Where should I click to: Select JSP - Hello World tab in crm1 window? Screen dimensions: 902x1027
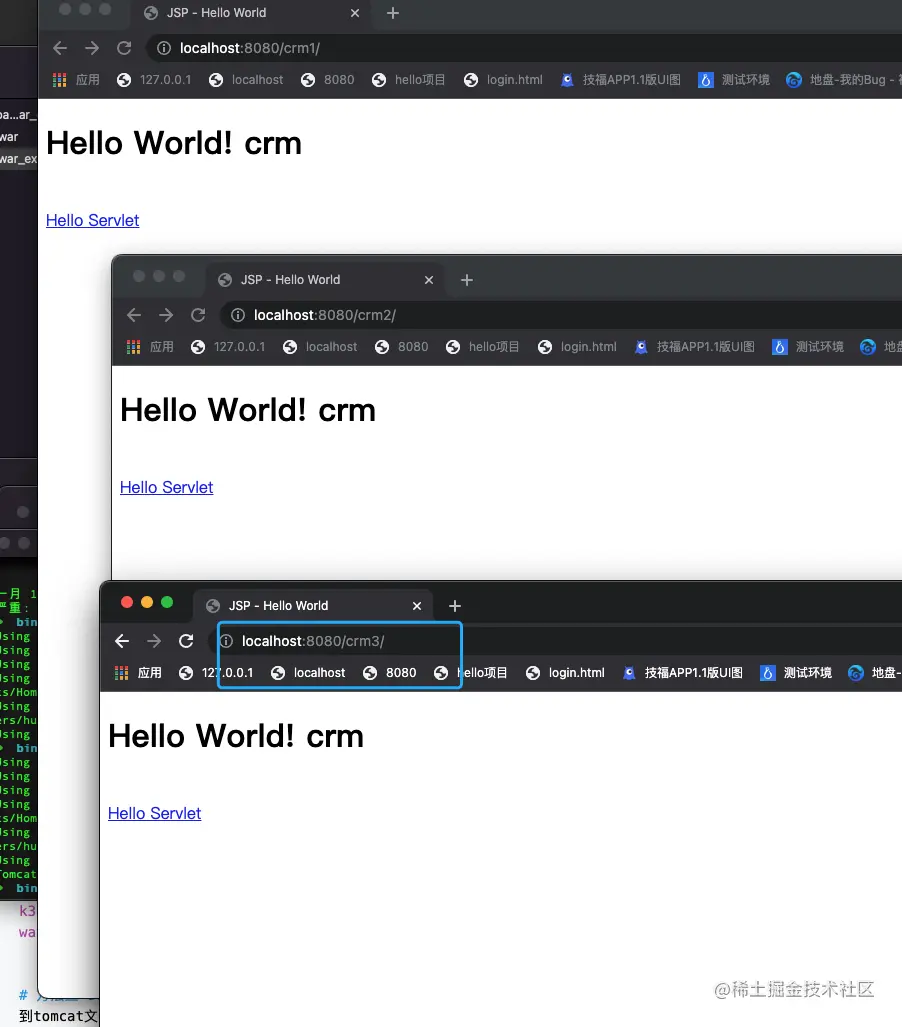pos(252,13)
